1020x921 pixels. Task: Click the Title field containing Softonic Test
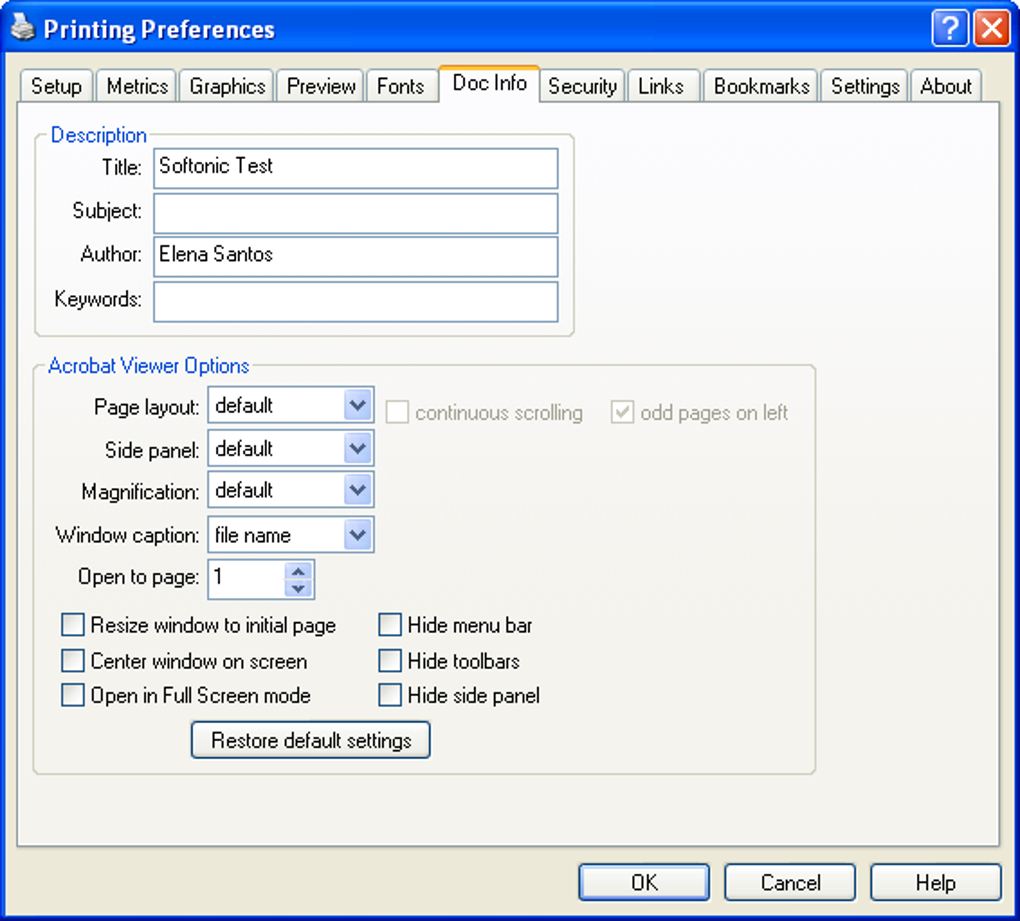(356, 168)
